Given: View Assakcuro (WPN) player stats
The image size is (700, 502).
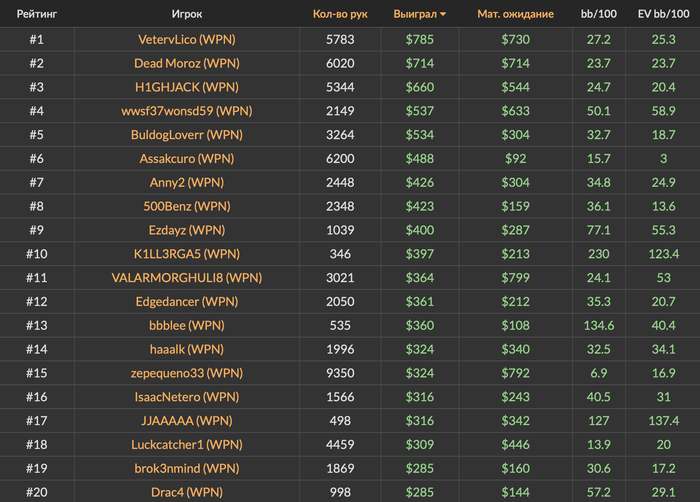Looking at the screenshot, I should point(187,159).
